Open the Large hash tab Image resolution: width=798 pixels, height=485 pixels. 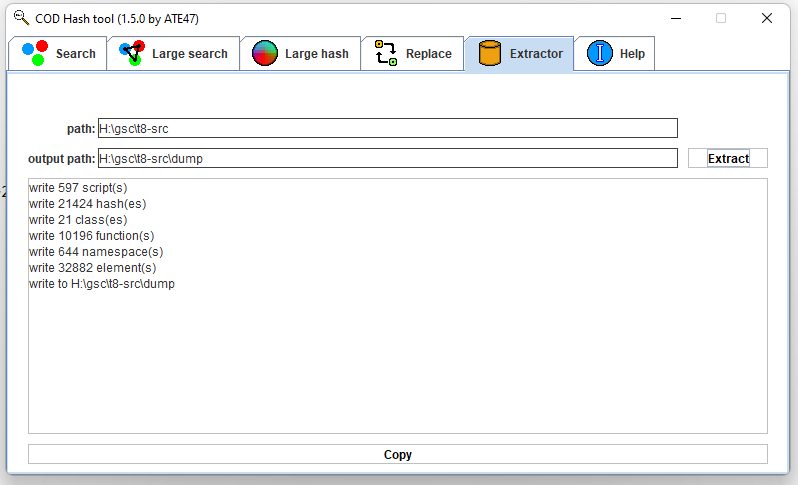(301, 53)
